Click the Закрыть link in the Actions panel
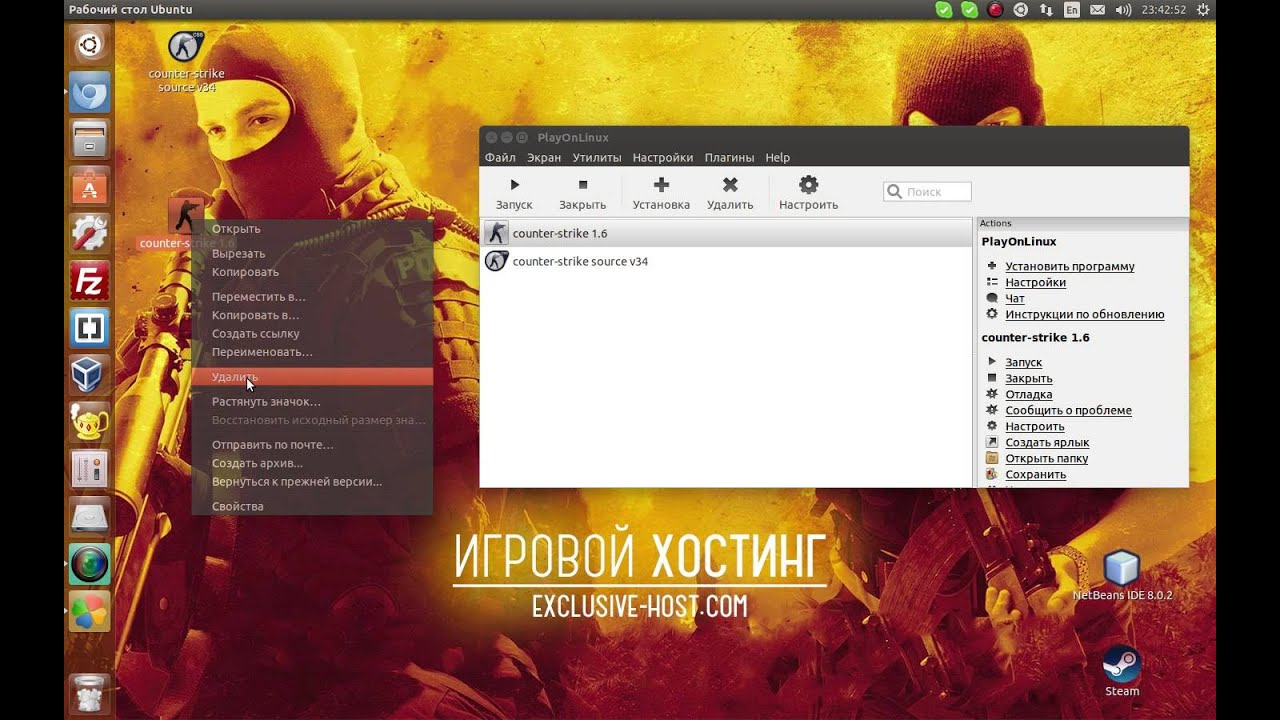This screenshot has width=1280, height=720. coord(1028,379)
